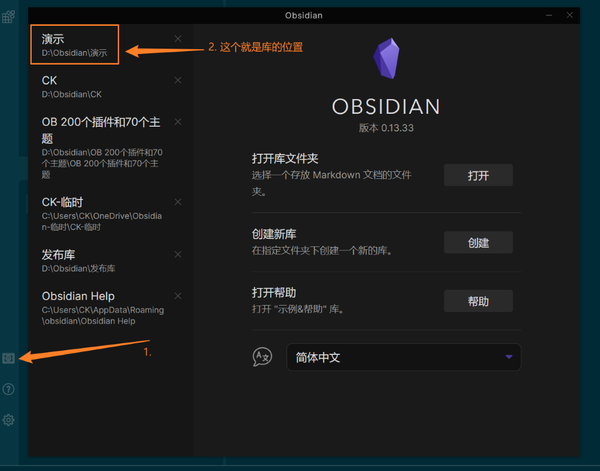Click the grid icon at top of ribbon
This screenshot has height=471, width=600.
pos(8,16)
